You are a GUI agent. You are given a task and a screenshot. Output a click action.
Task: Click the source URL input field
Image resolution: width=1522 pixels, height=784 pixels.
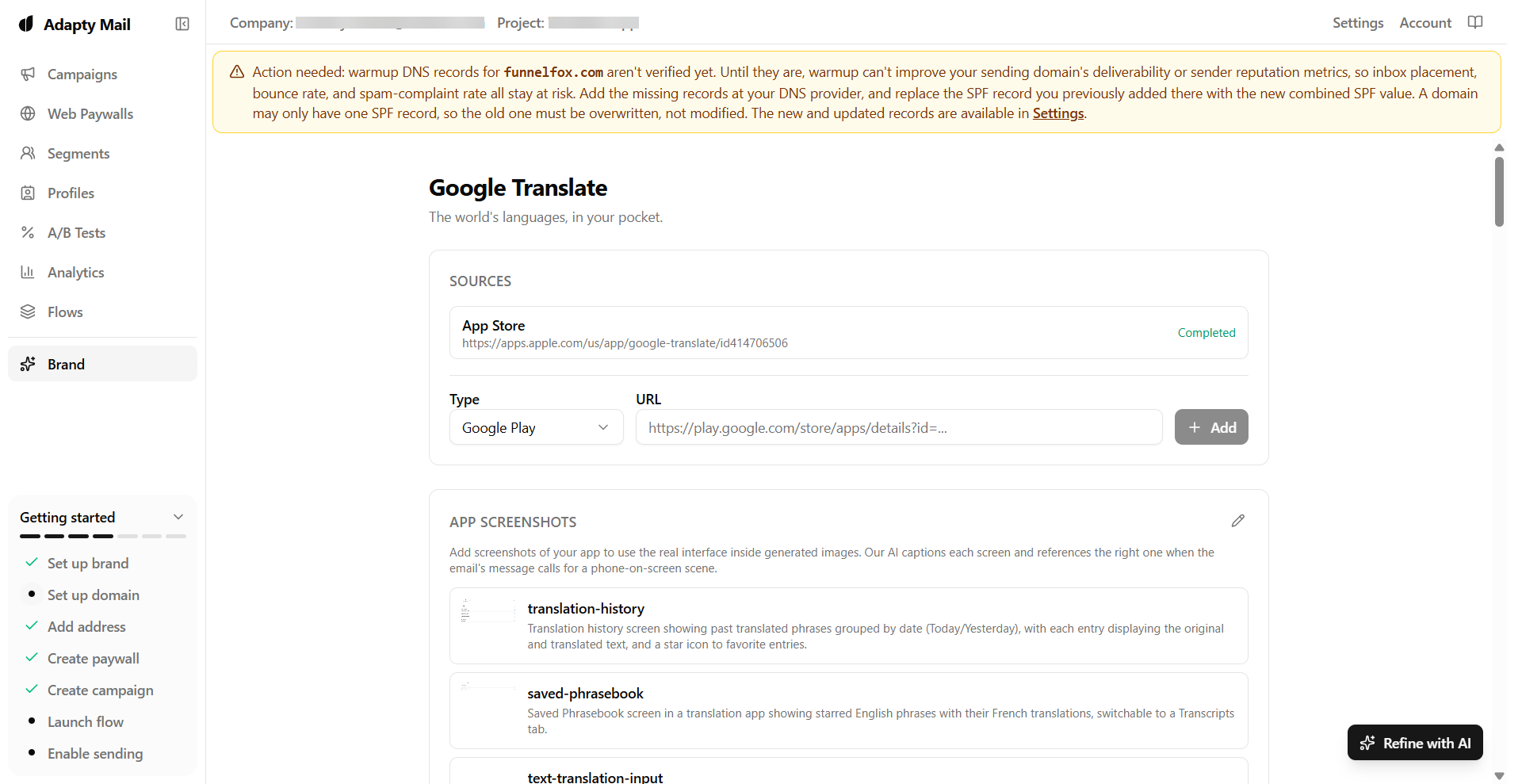[x=899, y=427]
